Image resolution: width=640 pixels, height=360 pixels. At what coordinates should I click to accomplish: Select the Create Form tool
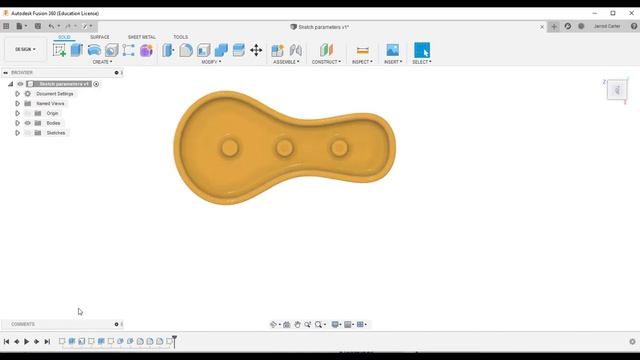click(x=146, y=50)
